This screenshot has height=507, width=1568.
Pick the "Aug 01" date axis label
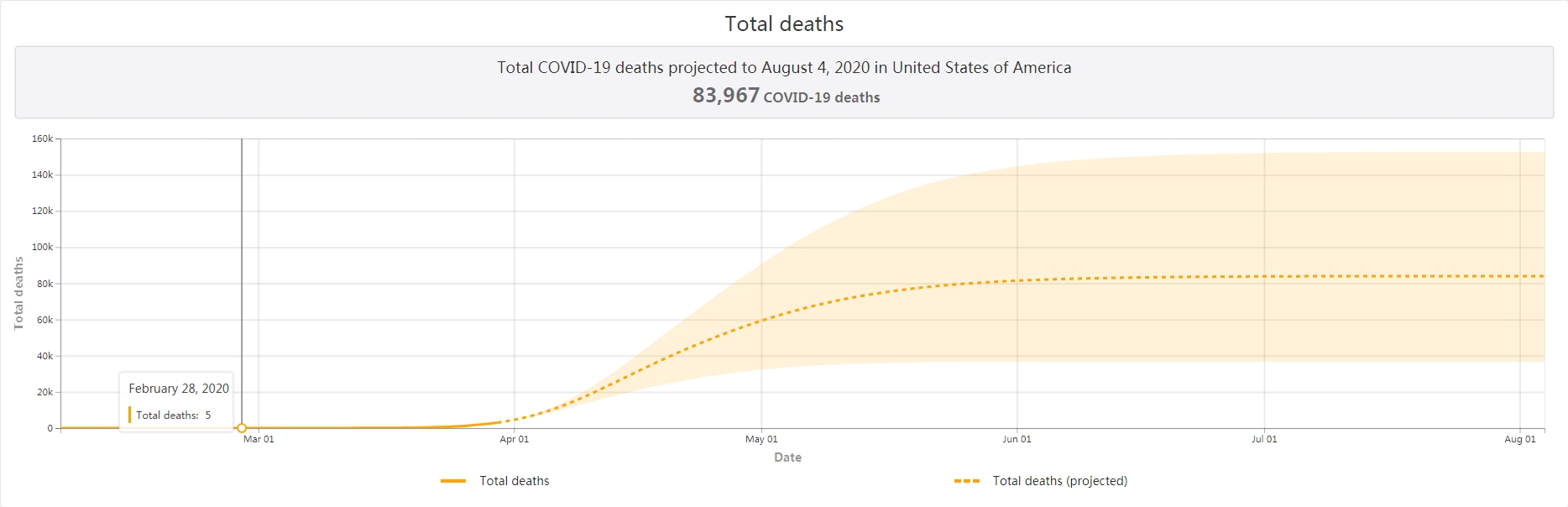click(1519, 439)
